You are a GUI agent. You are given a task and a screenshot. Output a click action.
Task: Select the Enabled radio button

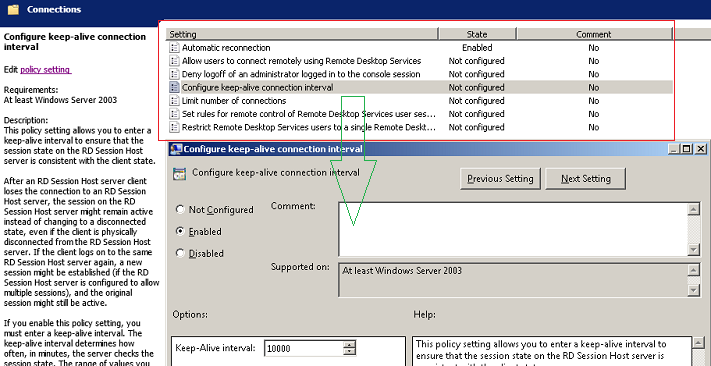(180, 231)
